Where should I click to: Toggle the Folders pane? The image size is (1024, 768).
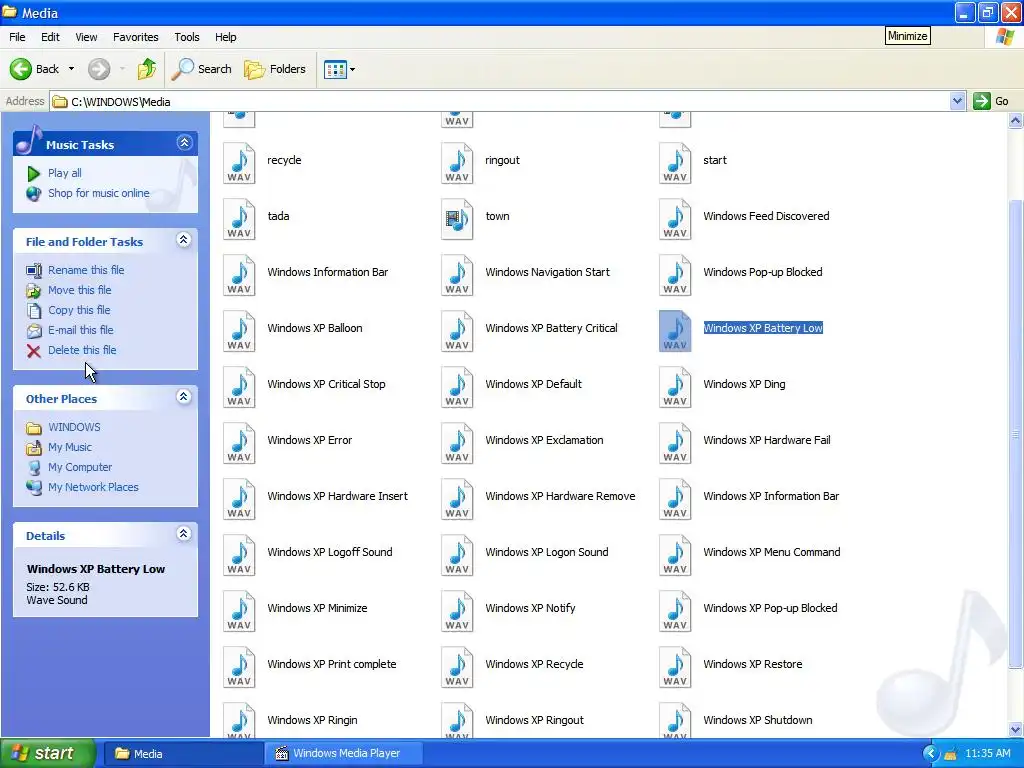point(275,69)
